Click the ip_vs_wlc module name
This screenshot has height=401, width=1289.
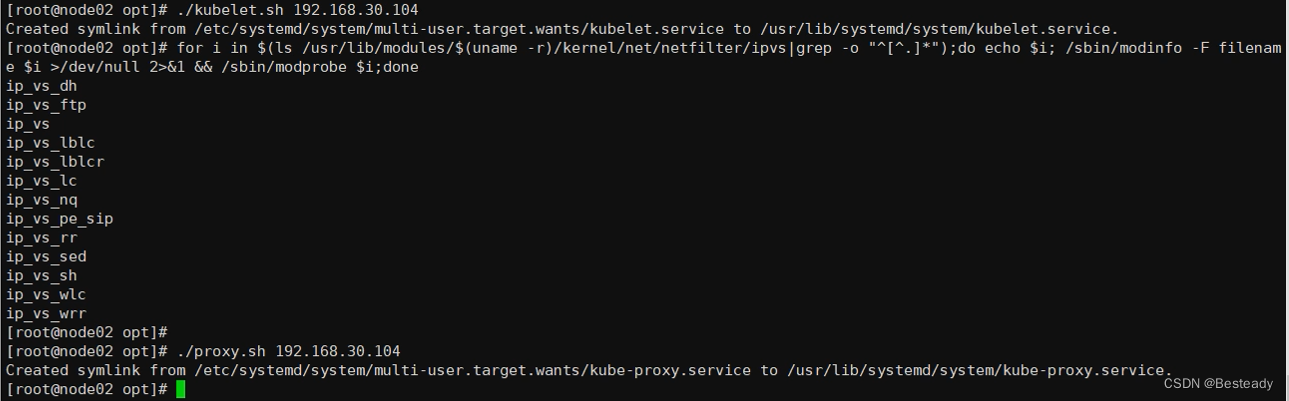click(x=46, y=295)
